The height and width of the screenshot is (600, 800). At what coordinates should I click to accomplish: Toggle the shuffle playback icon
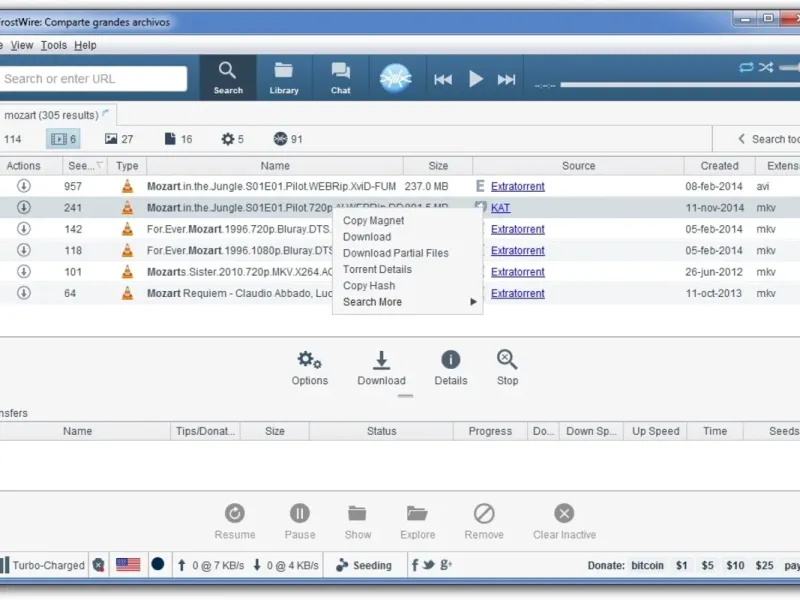click(766, 67)
